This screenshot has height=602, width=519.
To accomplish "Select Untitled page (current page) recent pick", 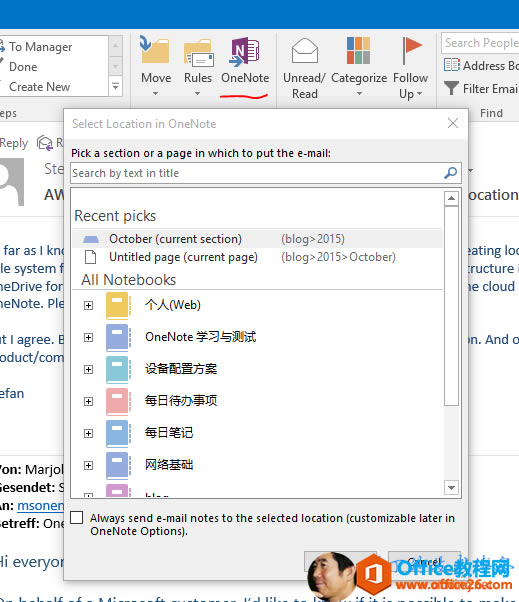I will (x=257, y=257).
